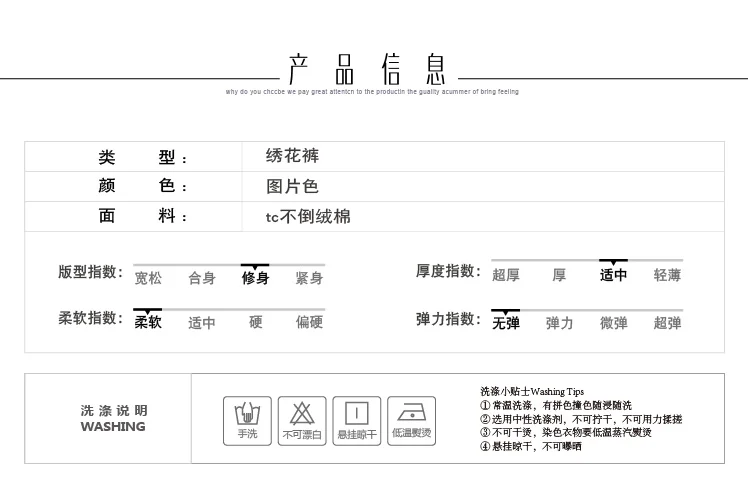
Task: Click the 面料 row label
Action: [143, 216]
